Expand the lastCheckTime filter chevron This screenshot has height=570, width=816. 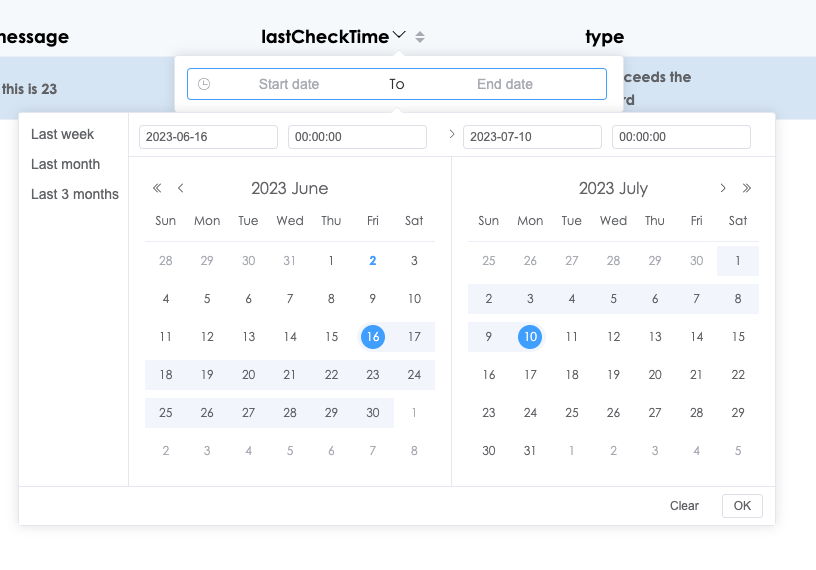coord(400,36)
